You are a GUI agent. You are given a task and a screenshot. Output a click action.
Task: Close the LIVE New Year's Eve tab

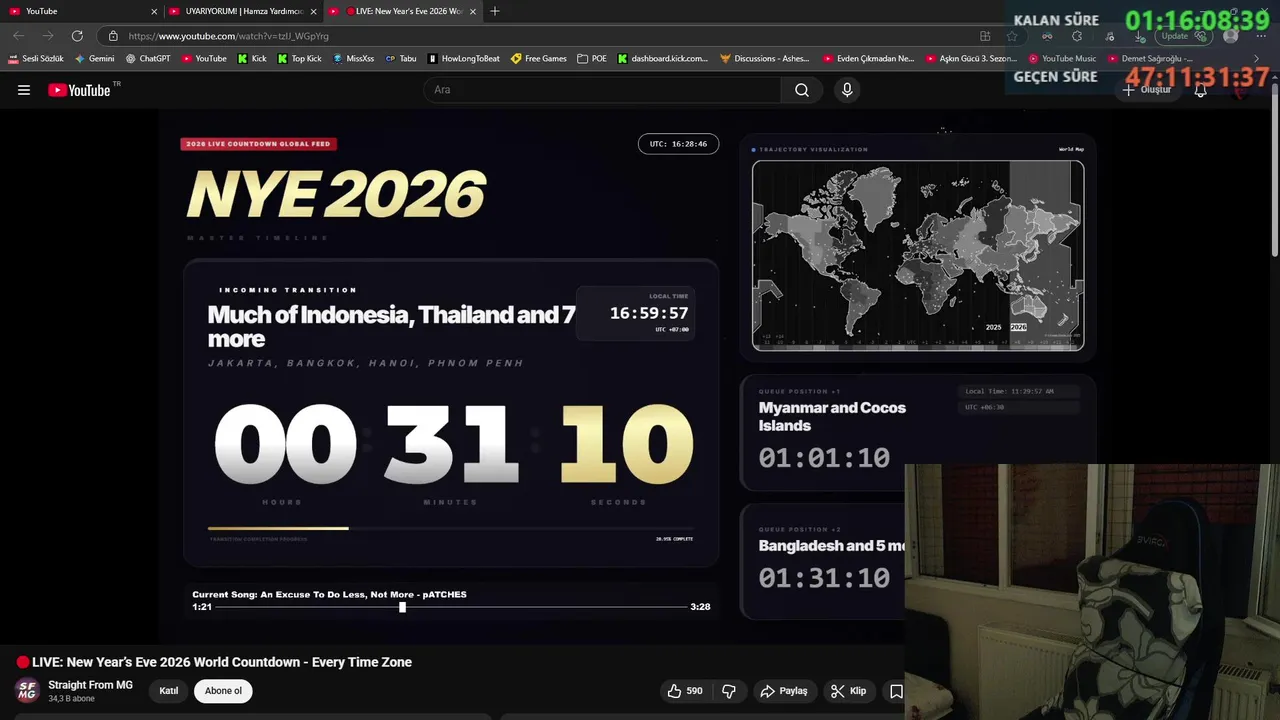click(473, 11)
